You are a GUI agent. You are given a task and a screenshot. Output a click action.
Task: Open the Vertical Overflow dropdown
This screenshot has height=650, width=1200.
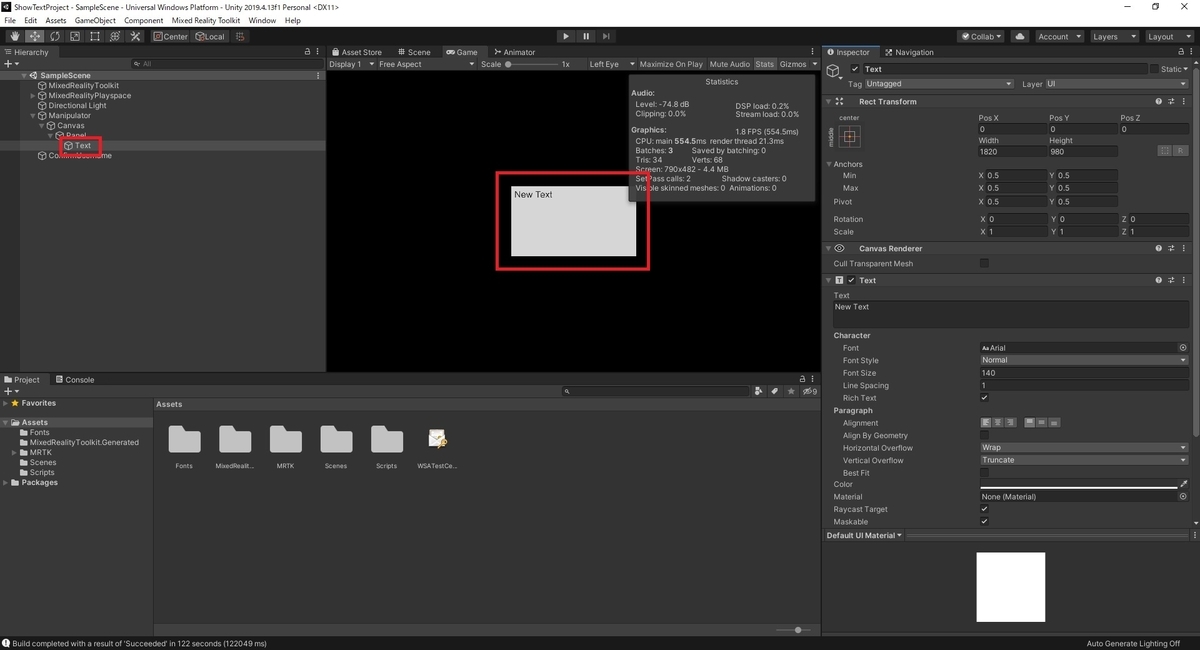point(1084,460)
